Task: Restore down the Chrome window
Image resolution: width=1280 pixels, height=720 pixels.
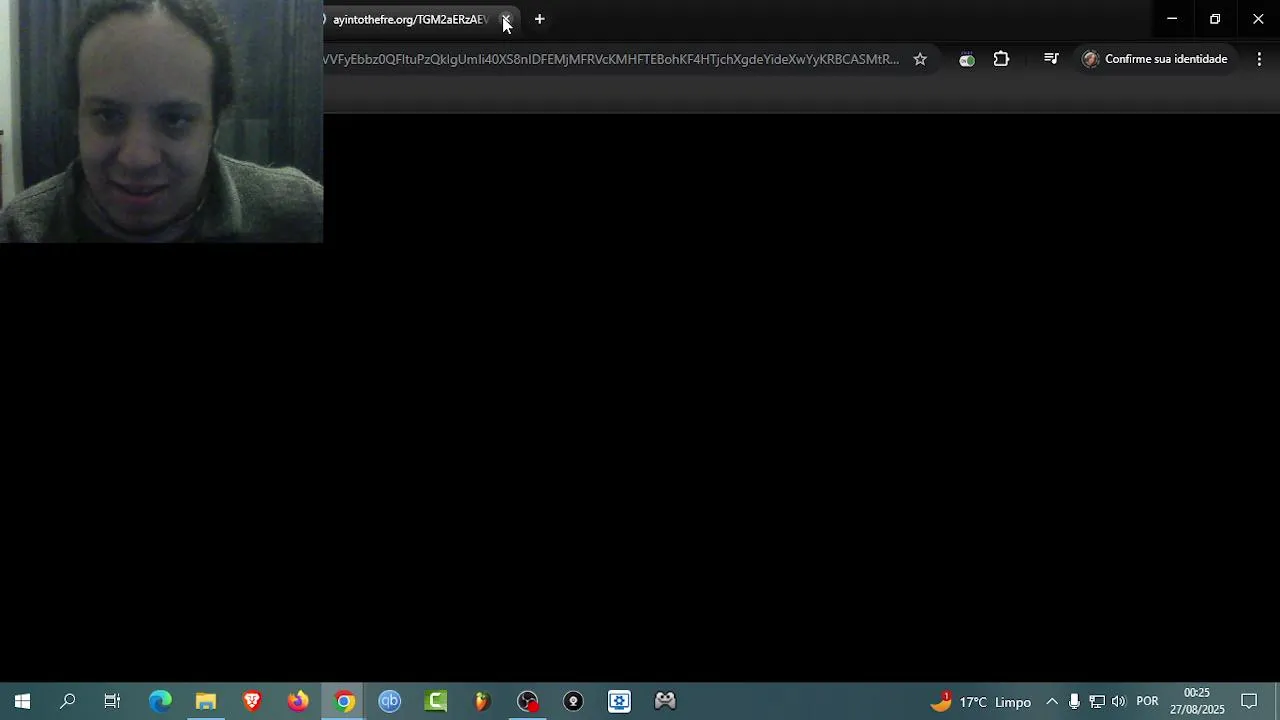Action: tap(1215, 19)
